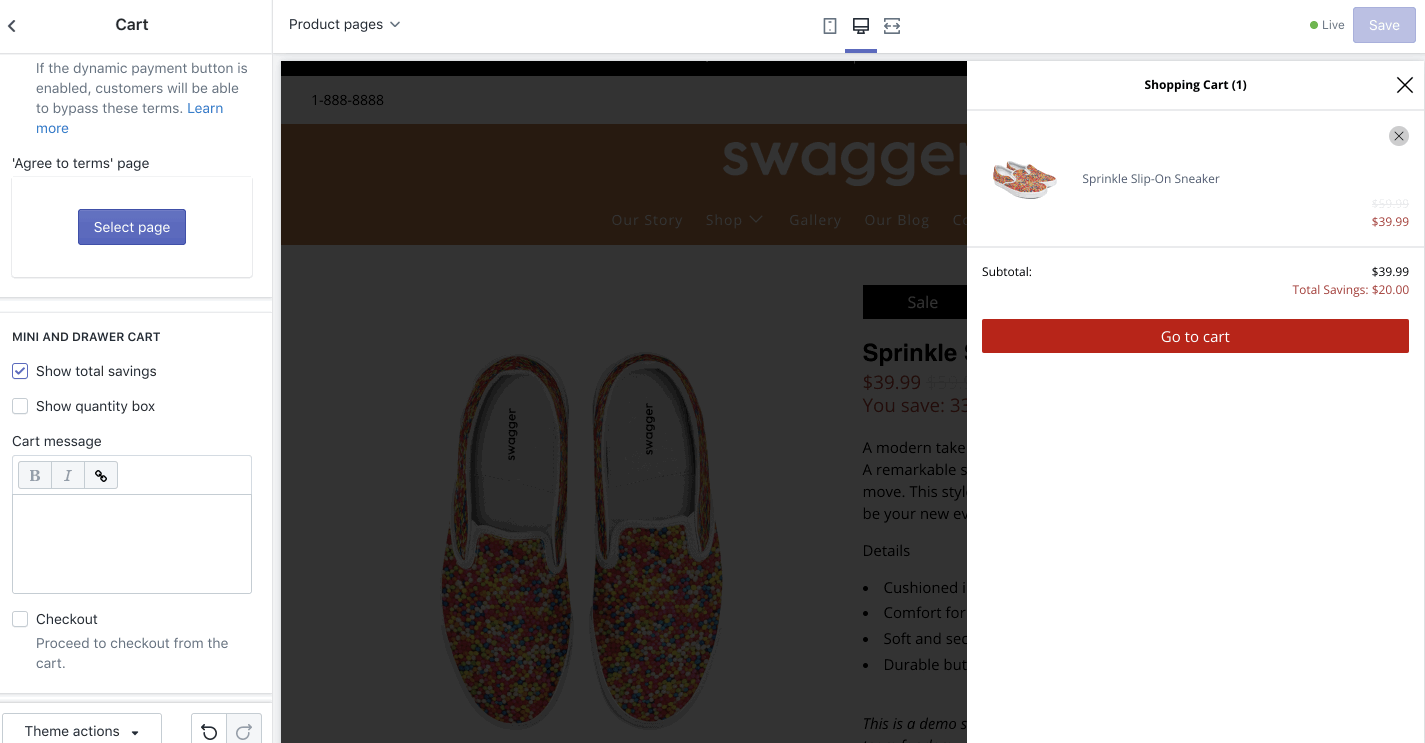Choose a page with the Select page button
Viewport: 1425px width, 743px height.
pos(132,227)
